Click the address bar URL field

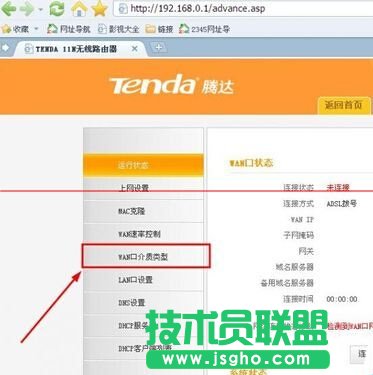pyautogui.click(x=243, y=8)
